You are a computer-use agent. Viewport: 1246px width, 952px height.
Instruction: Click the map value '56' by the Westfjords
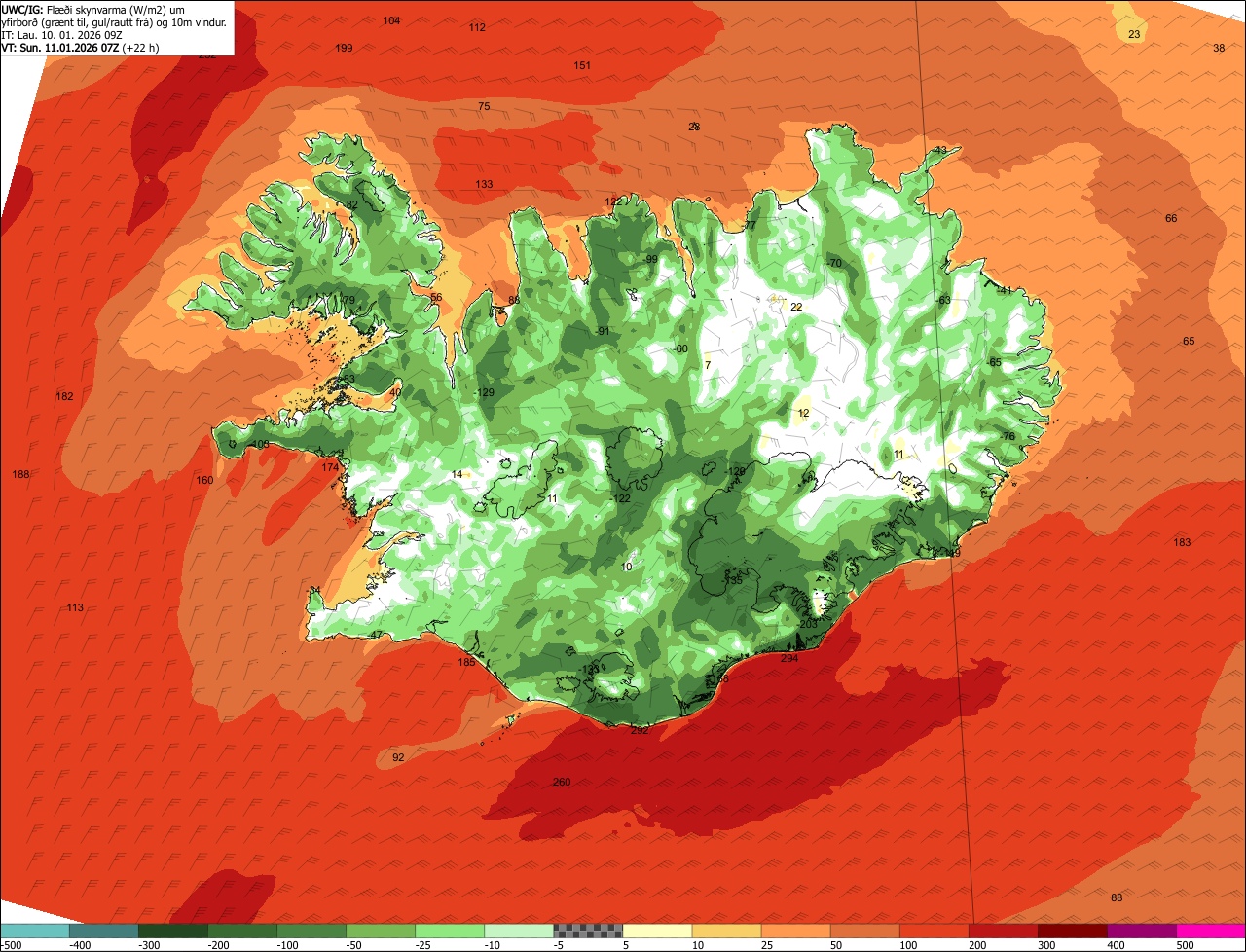[436, 297]
